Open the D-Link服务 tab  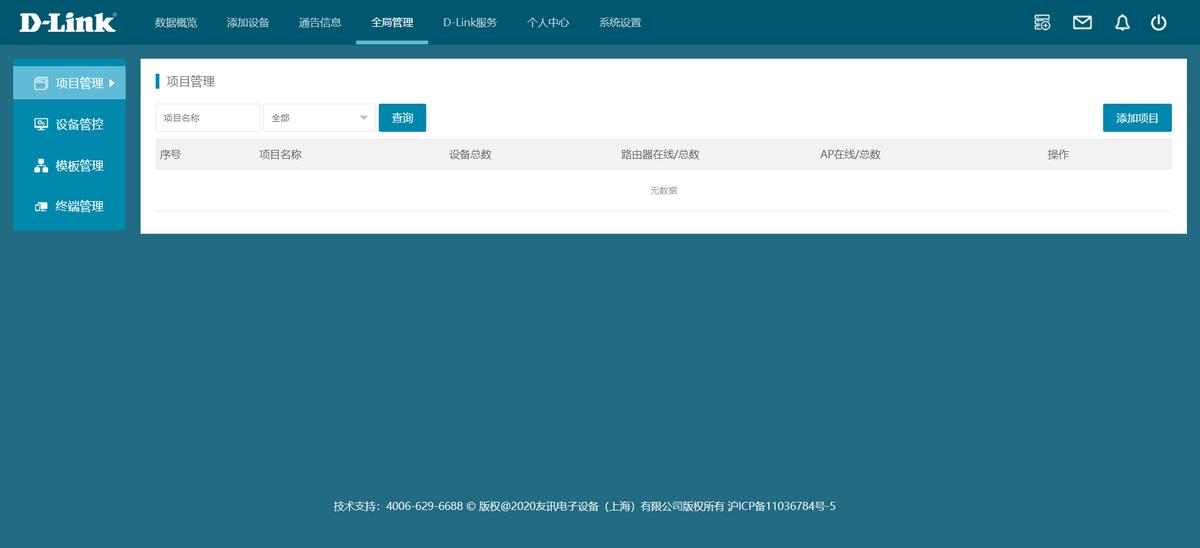coord(470,22)
